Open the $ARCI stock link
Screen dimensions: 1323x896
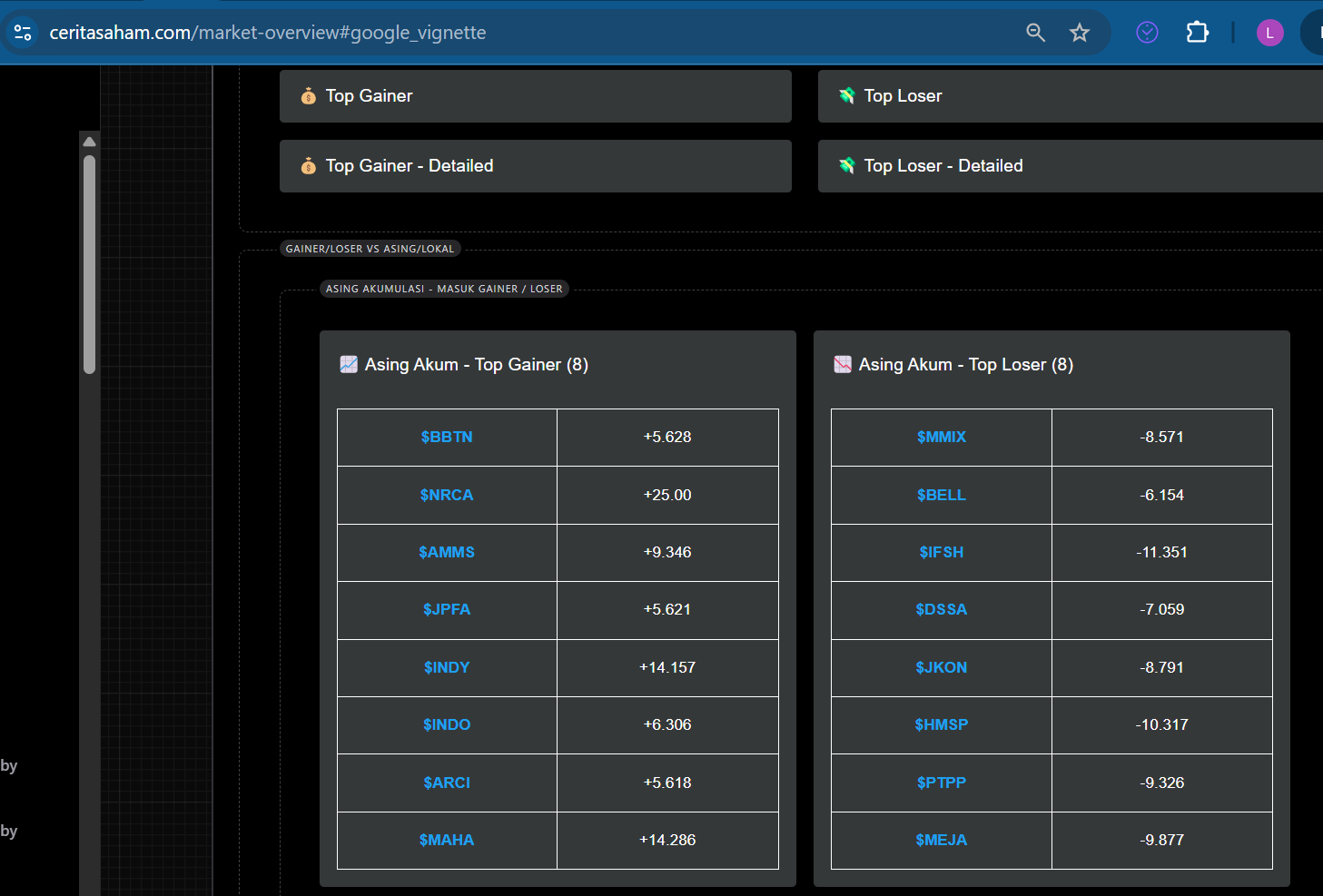point(447,783)
